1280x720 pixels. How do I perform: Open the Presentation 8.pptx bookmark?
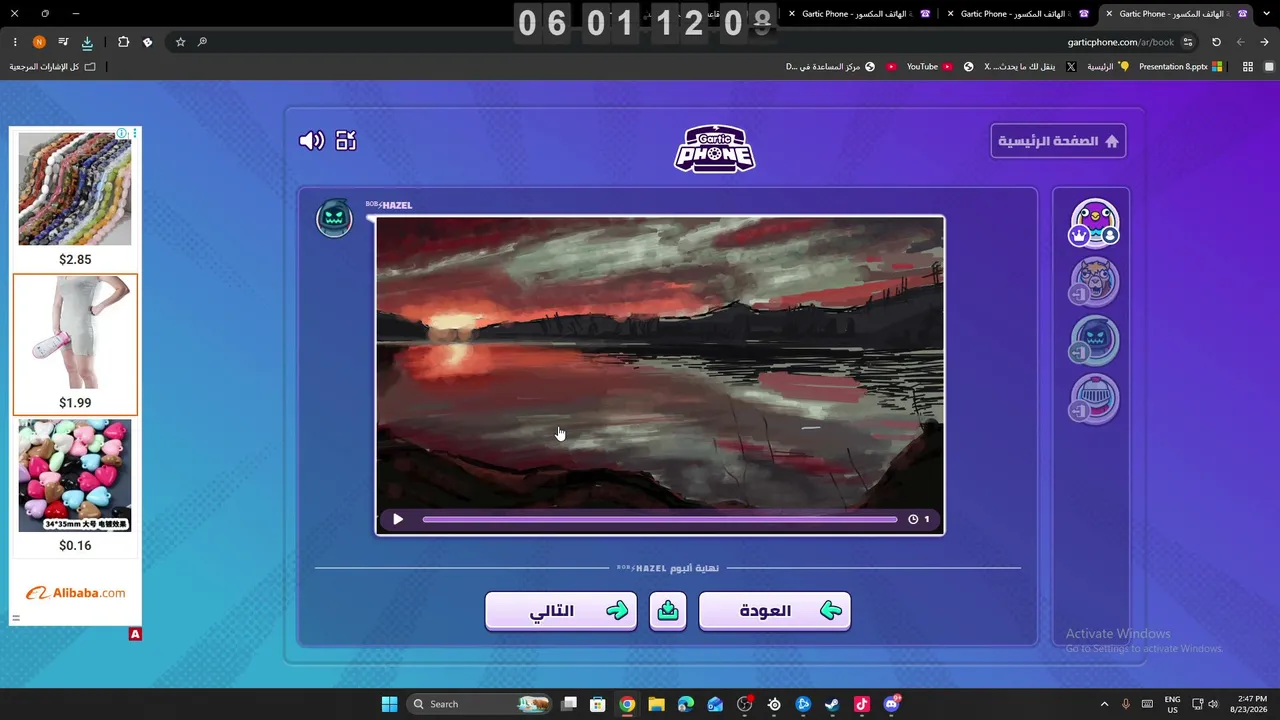[x=1181, y=67]
